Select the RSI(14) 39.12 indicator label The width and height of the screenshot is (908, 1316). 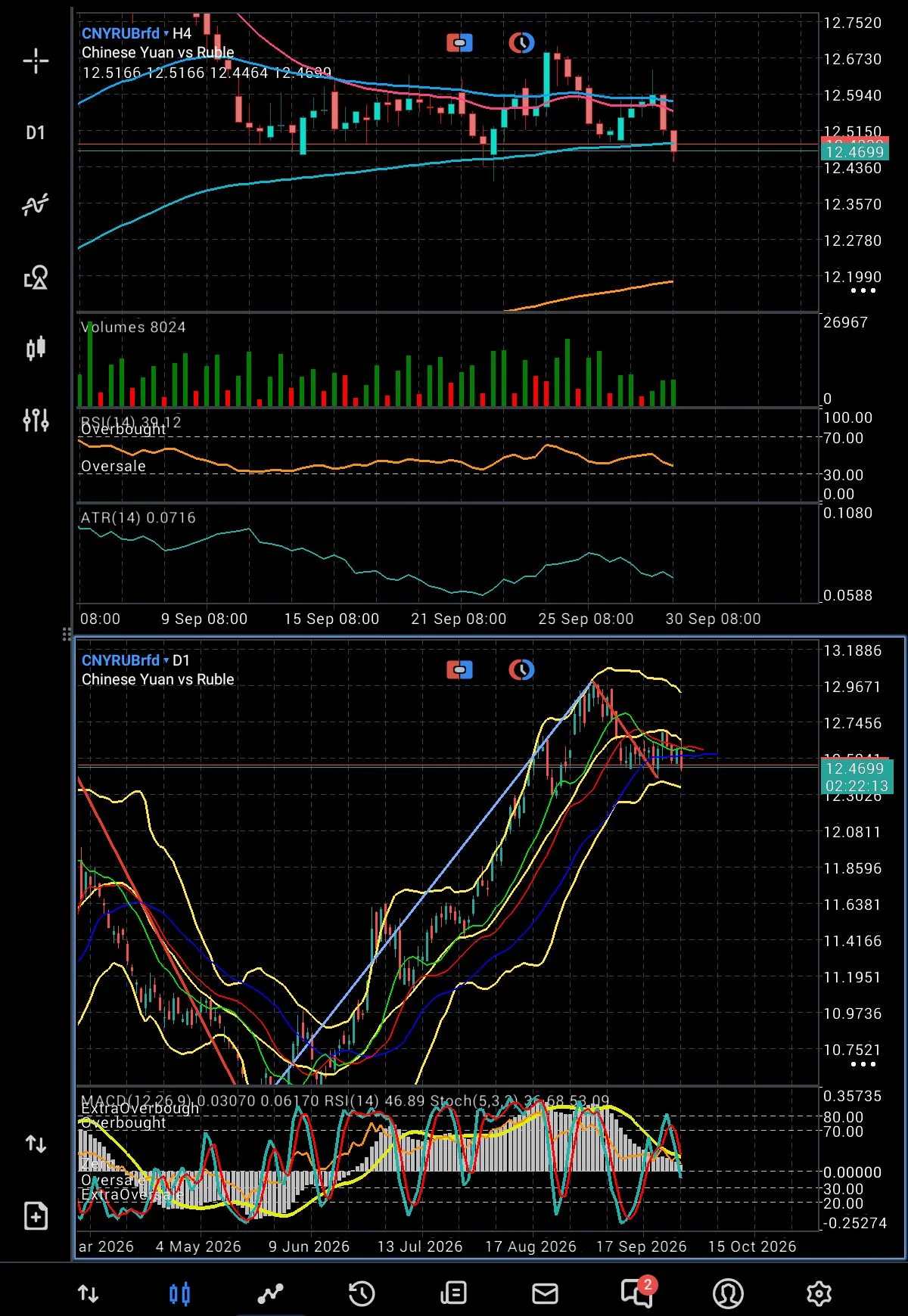(x=131, y=422)
